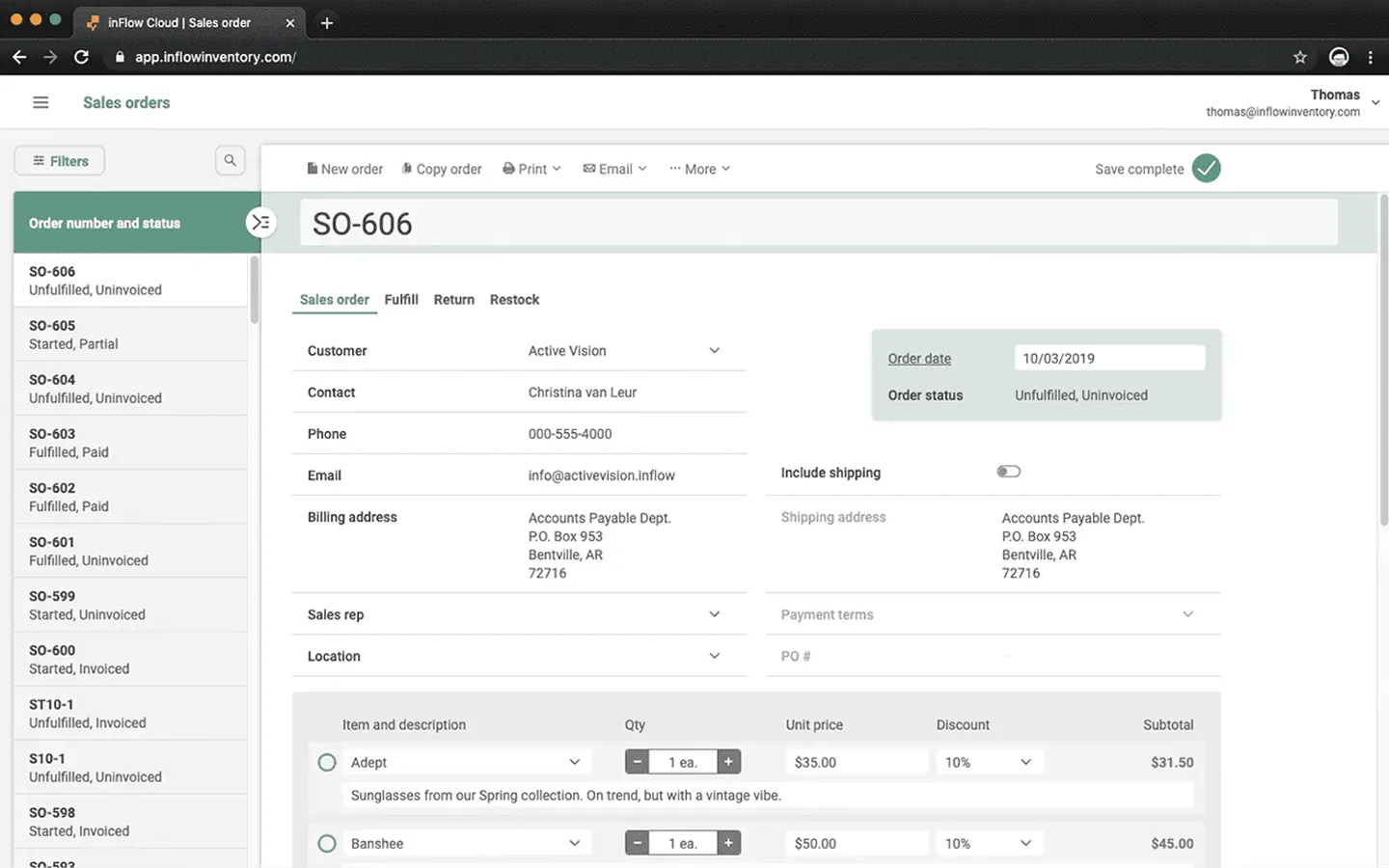Click the PO # field
1389x868 pixels.
point(994,656)
